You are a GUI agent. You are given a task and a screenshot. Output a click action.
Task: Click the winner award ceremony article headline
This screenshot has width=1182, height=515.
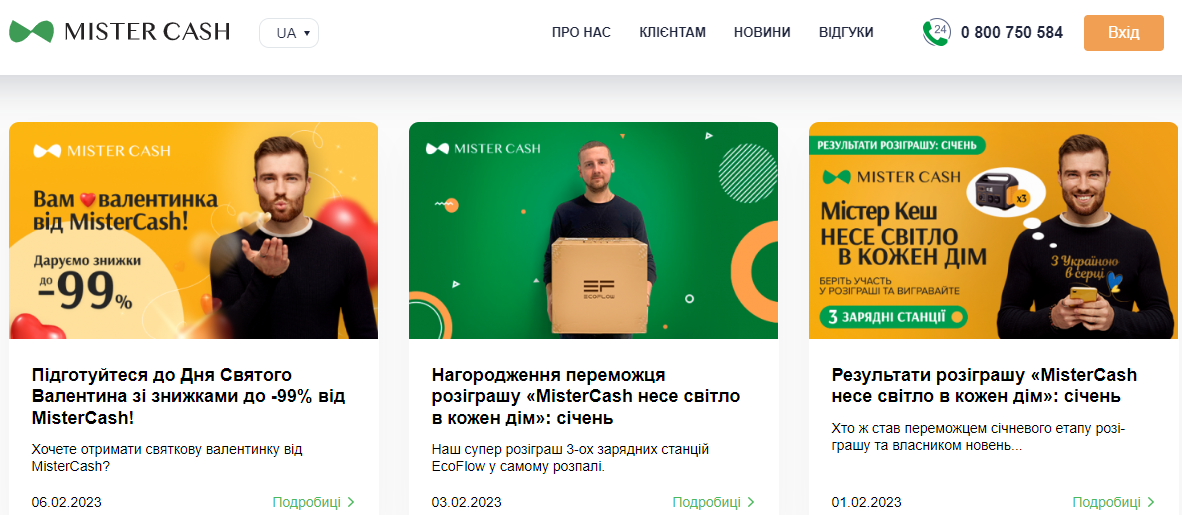point(586,397)
